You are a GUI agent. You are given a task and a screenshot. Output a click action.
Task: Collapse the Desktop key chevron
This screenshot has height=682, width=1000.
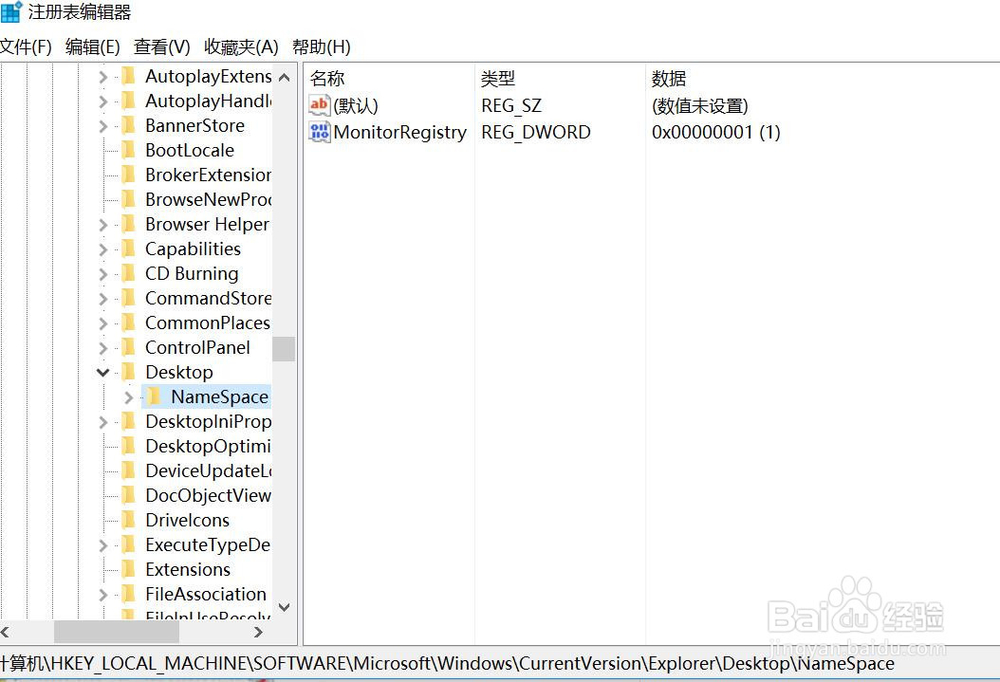tap(103, 371)
